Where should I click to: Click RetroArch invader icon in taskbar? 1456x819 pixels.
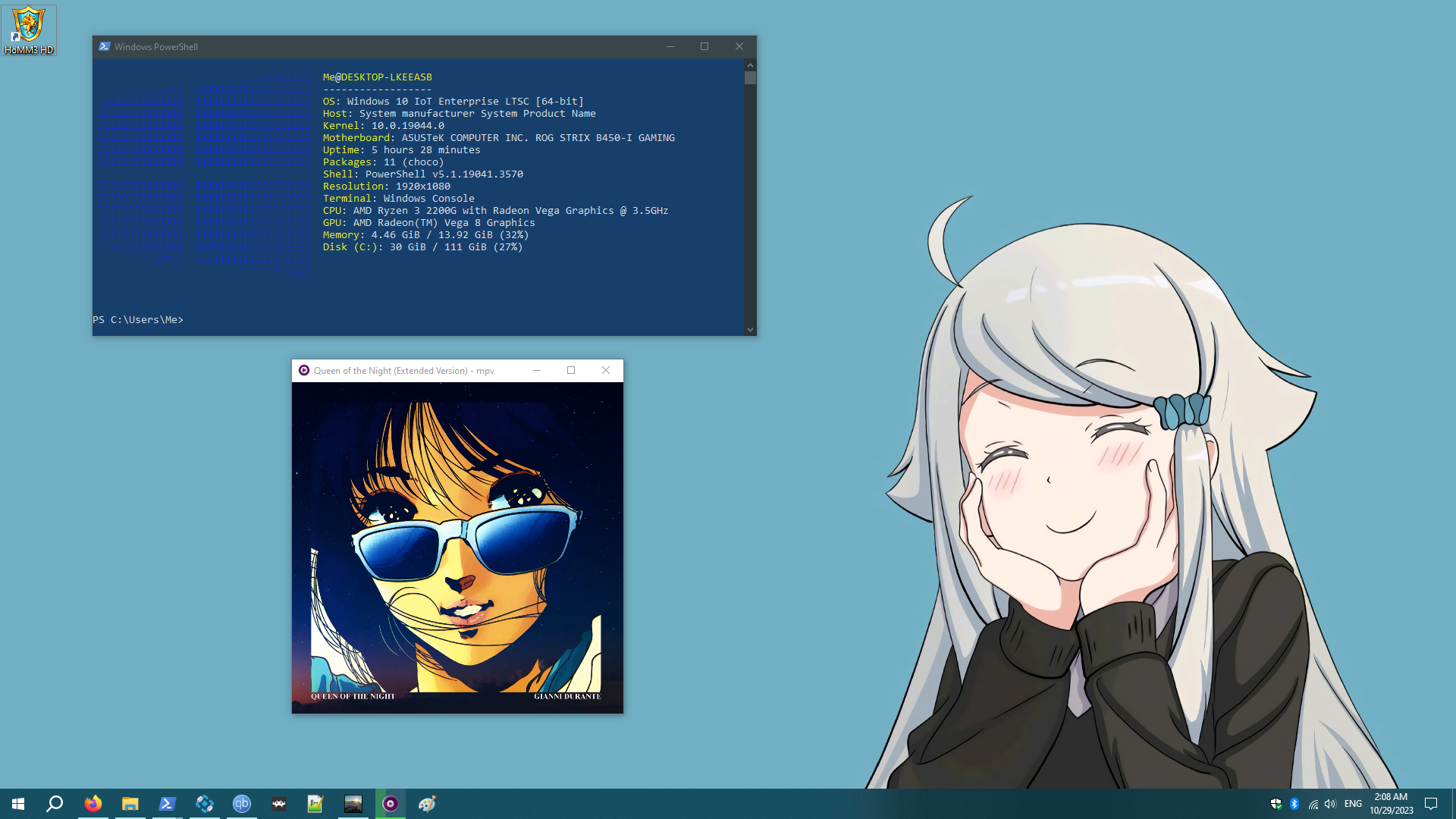point(279,804)
